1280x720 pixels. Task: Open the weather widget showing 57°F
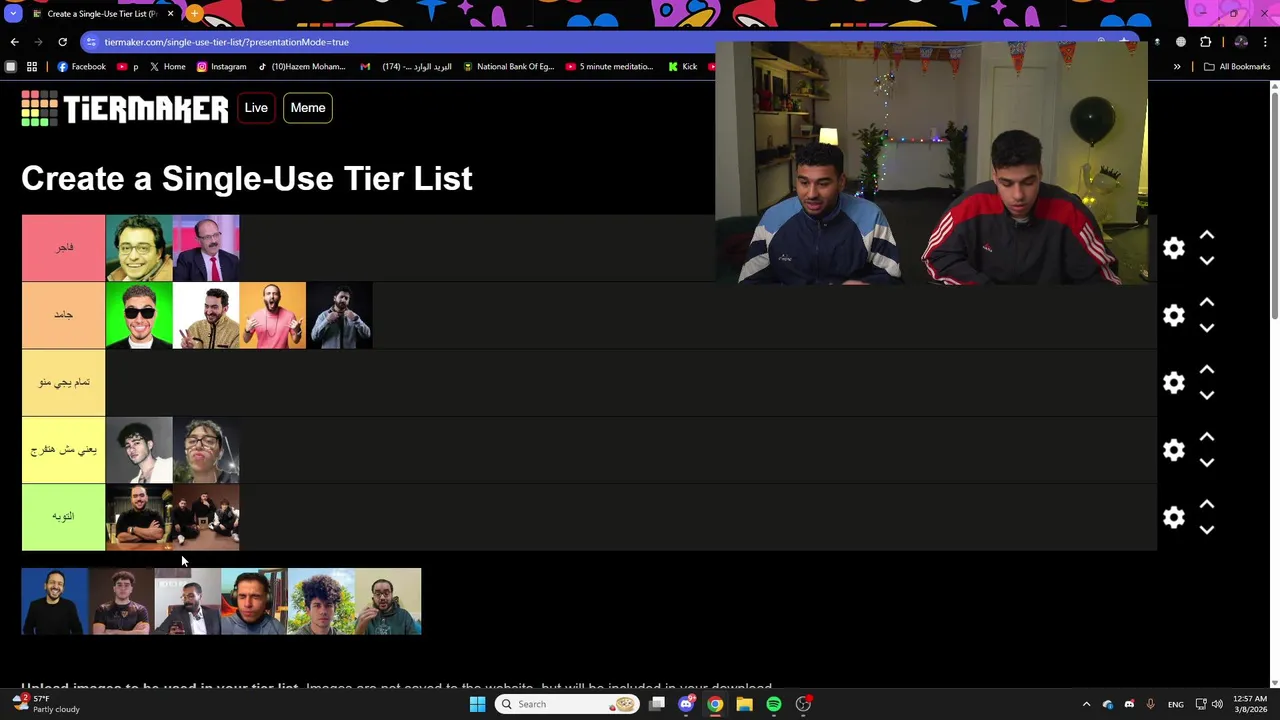48,704
